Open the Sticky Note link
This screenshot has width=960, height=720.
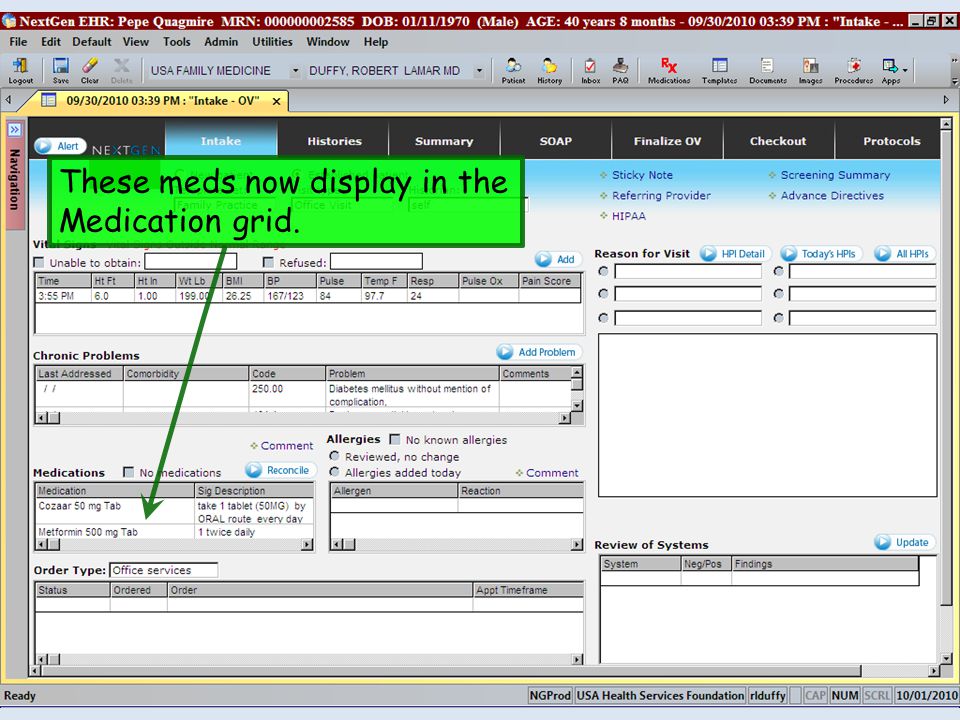pyautogui.click(x=642, y=175)
